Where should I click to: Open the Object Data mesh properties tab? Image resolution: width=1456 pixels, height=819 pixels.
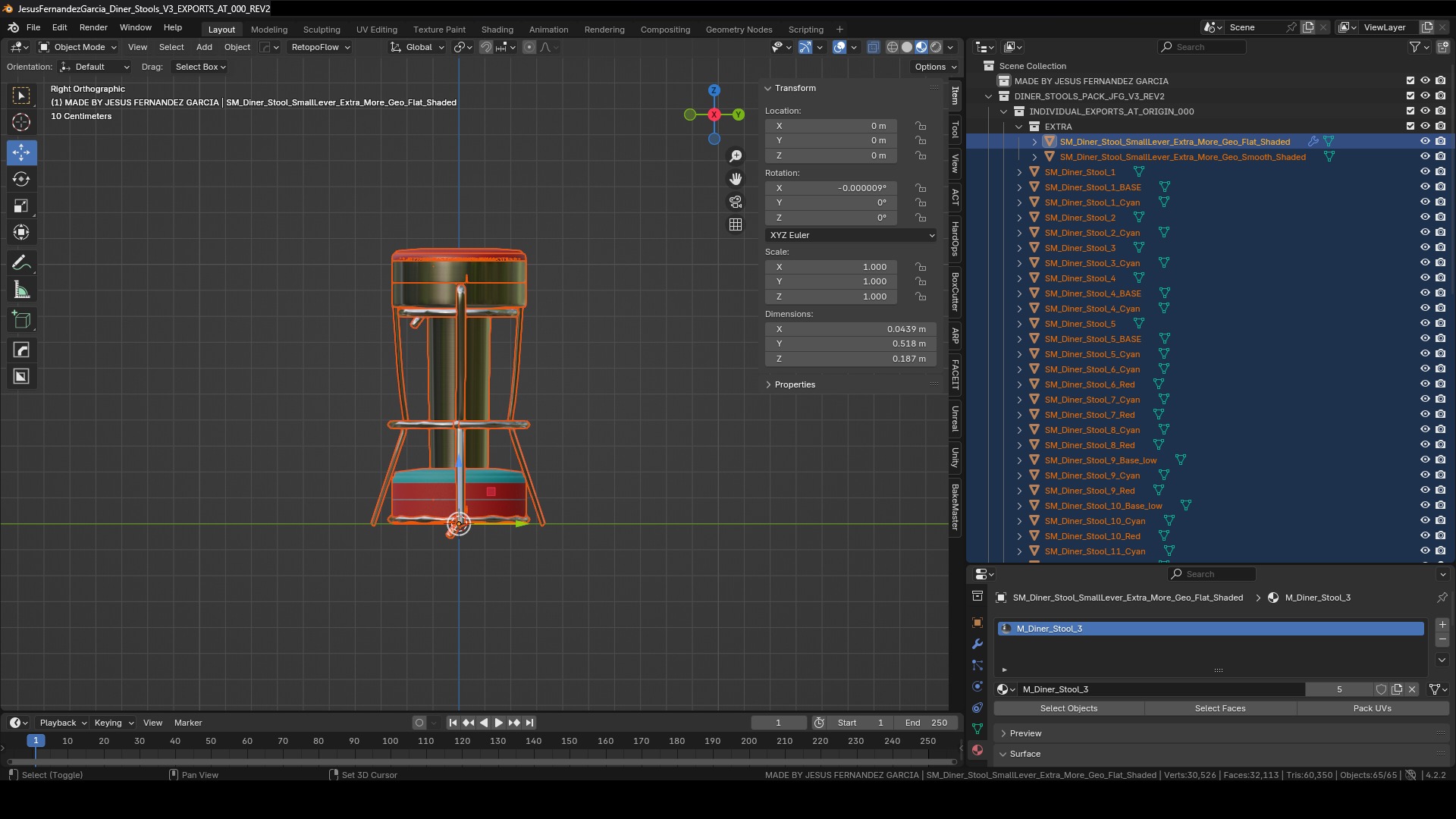coord(977,729)
